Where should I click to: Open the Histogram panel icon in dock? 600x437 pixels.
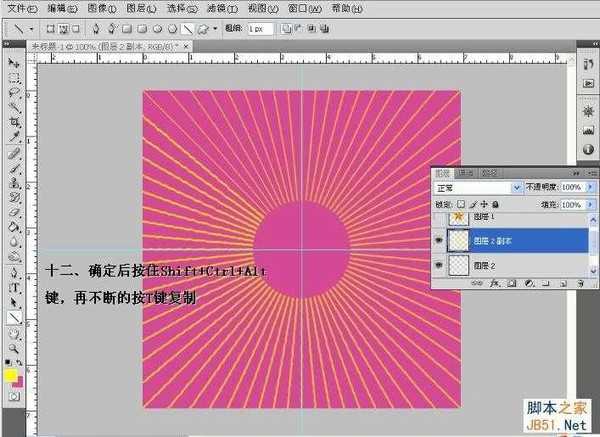click(x=588, y=130)
